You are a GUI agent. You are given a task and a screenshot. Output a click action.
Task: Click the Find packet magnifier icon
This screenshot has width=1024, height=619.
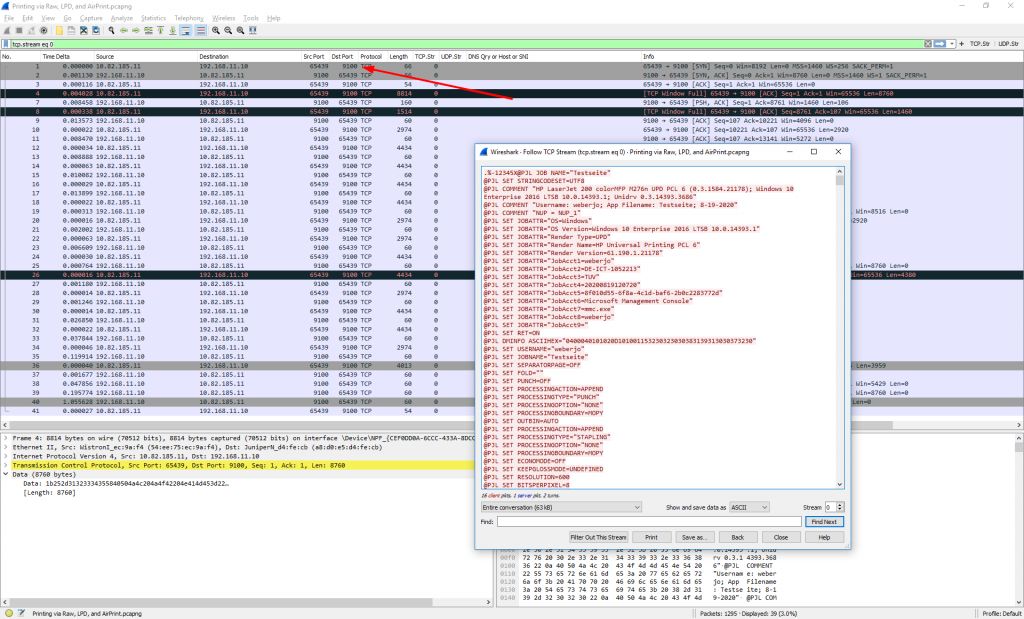click(x=109, y=31)
